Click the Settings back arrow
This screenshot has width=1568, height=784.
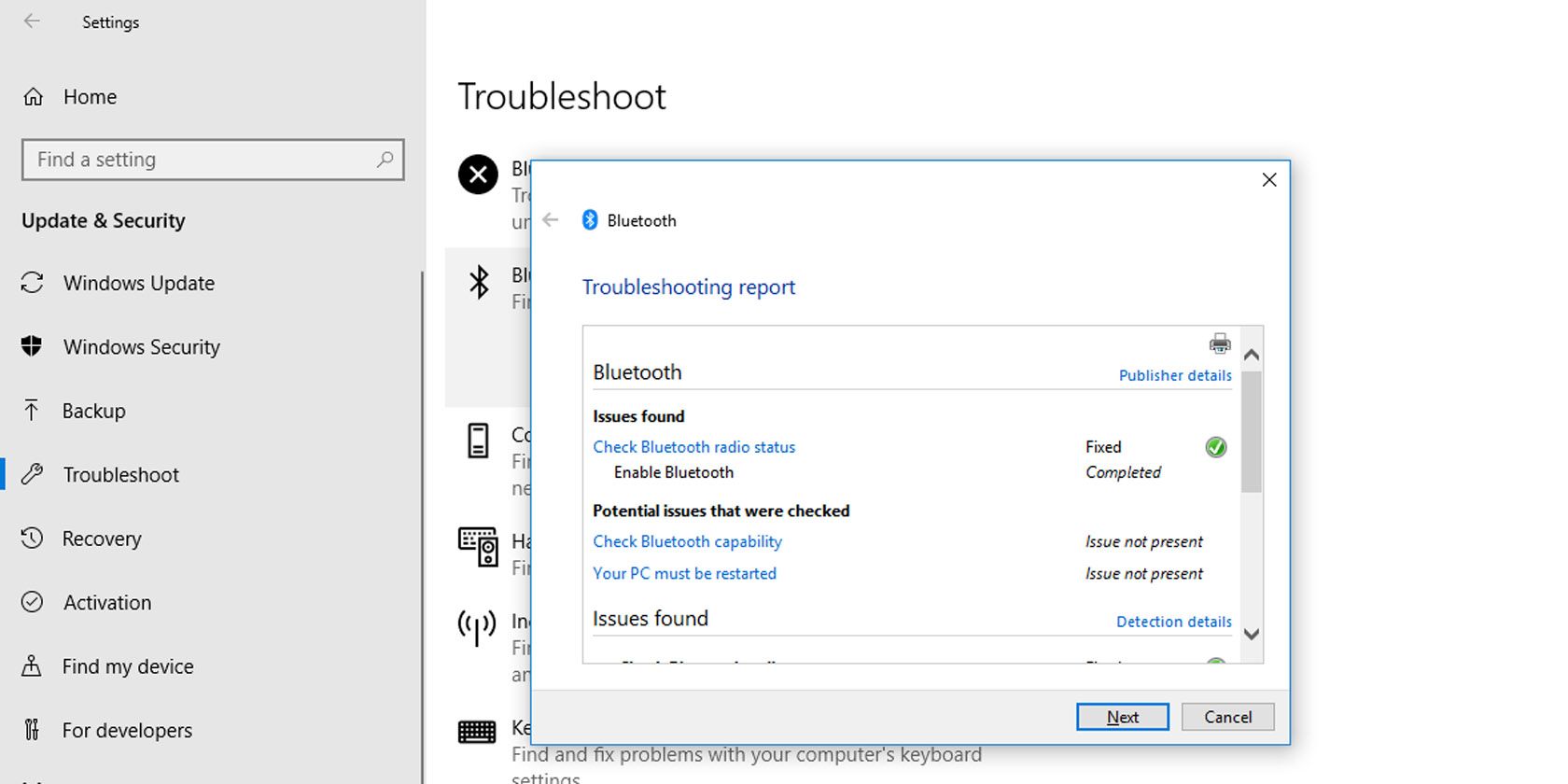point(32,21)
